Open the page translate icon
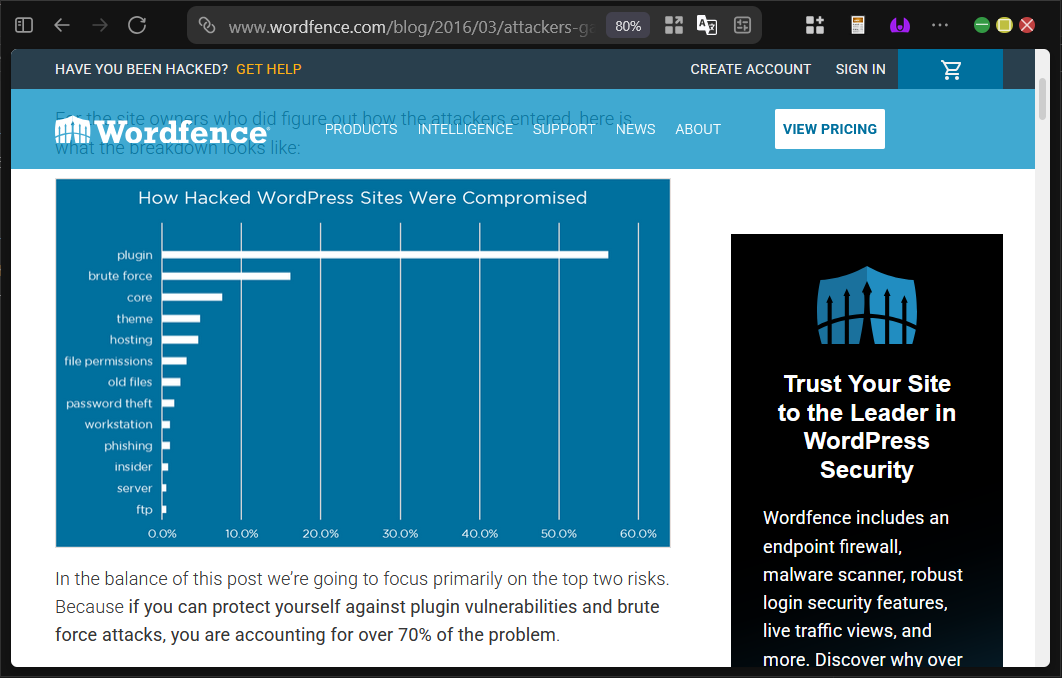This screenshot has height=678, width=1062. [x=707, y=26]
